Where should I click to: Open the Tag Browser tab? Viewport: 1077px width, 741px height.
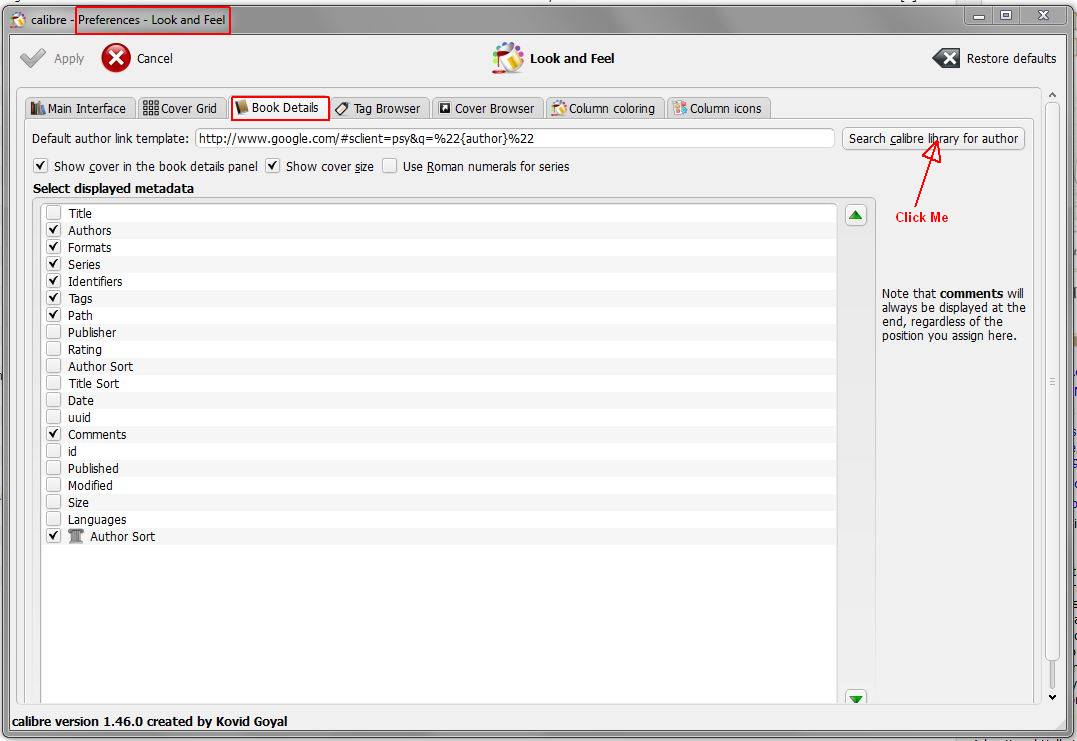tap(379, 109)
